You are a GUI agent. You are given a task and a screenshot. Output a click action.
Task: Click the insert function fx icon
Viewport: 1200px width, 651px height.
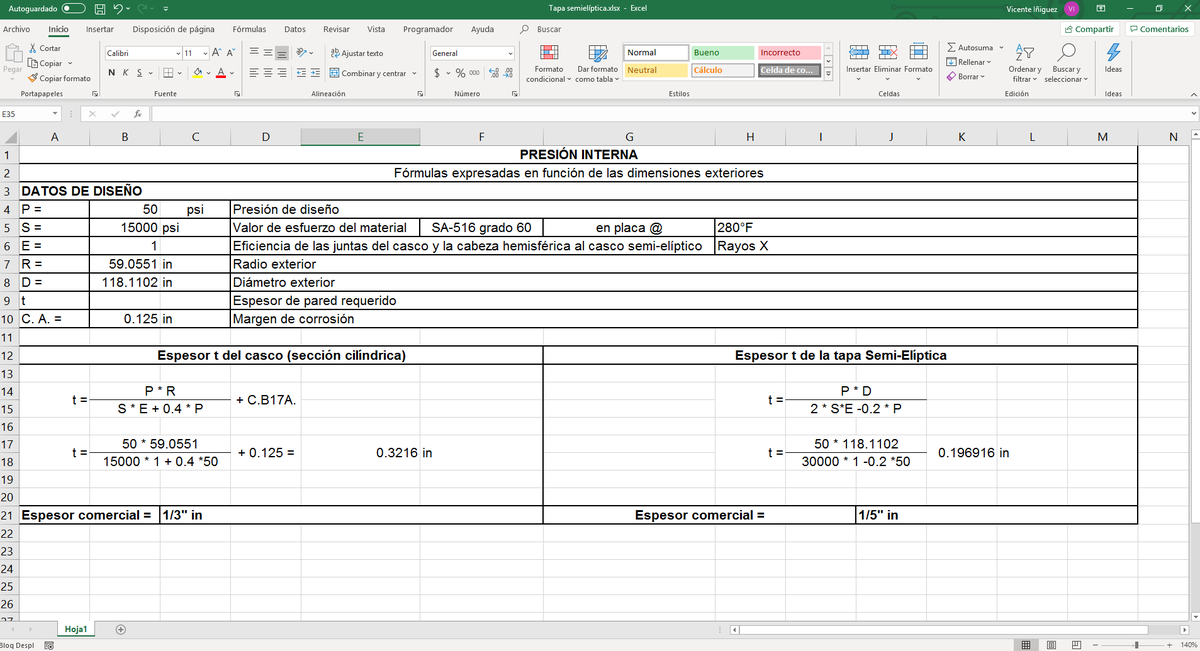[x=136, y=114]
